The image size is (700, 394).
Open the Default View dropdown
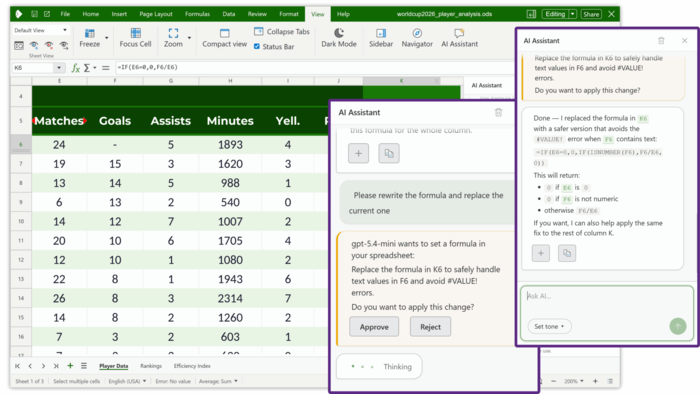pyautogui.click(x=40, y=30)
